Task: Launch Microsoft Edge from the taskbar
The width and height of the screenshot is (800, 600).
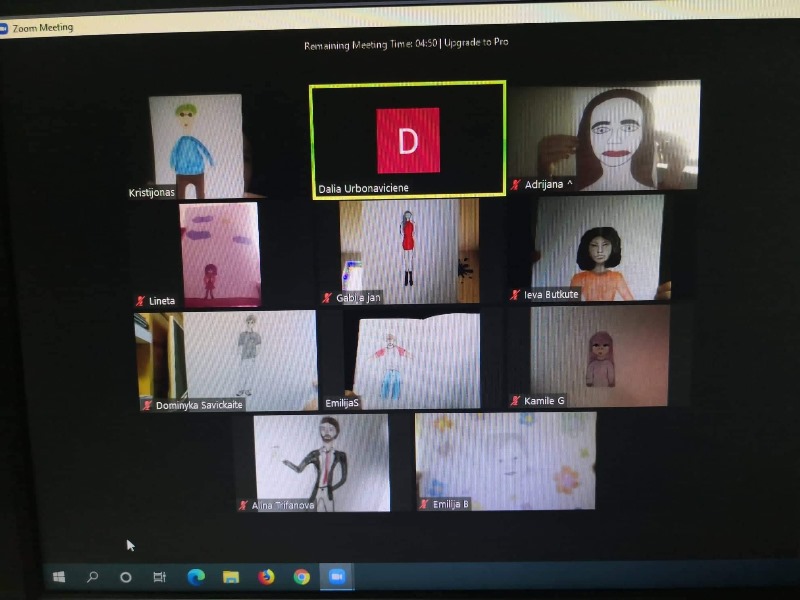Action: (x=196, y=577)
